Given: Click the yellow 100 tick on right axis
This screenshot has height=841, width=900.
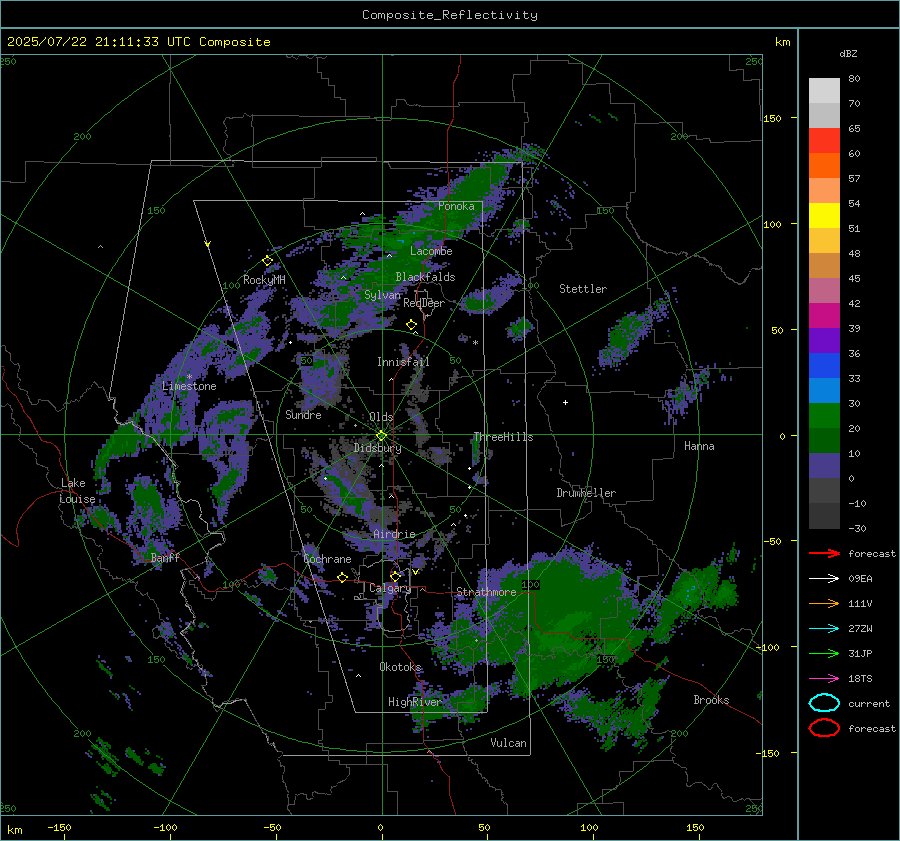Looking at the screenshot, I should (773, 224).
